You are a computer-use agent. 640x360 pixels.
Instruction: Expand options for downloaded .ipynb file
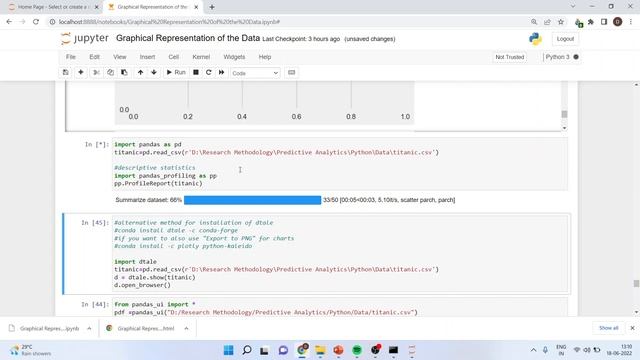(89, 328)
